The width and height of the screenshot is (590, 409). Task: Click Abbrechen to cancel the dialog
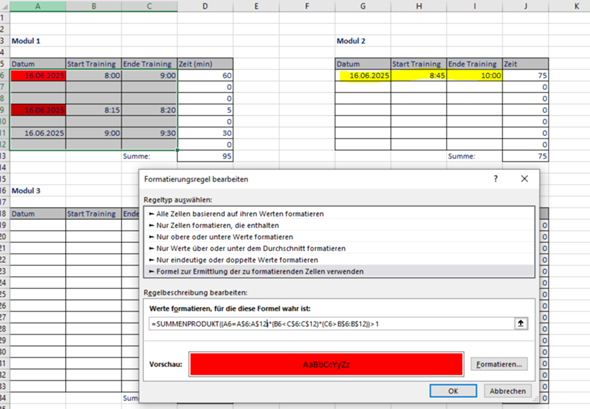coord(508,391)
